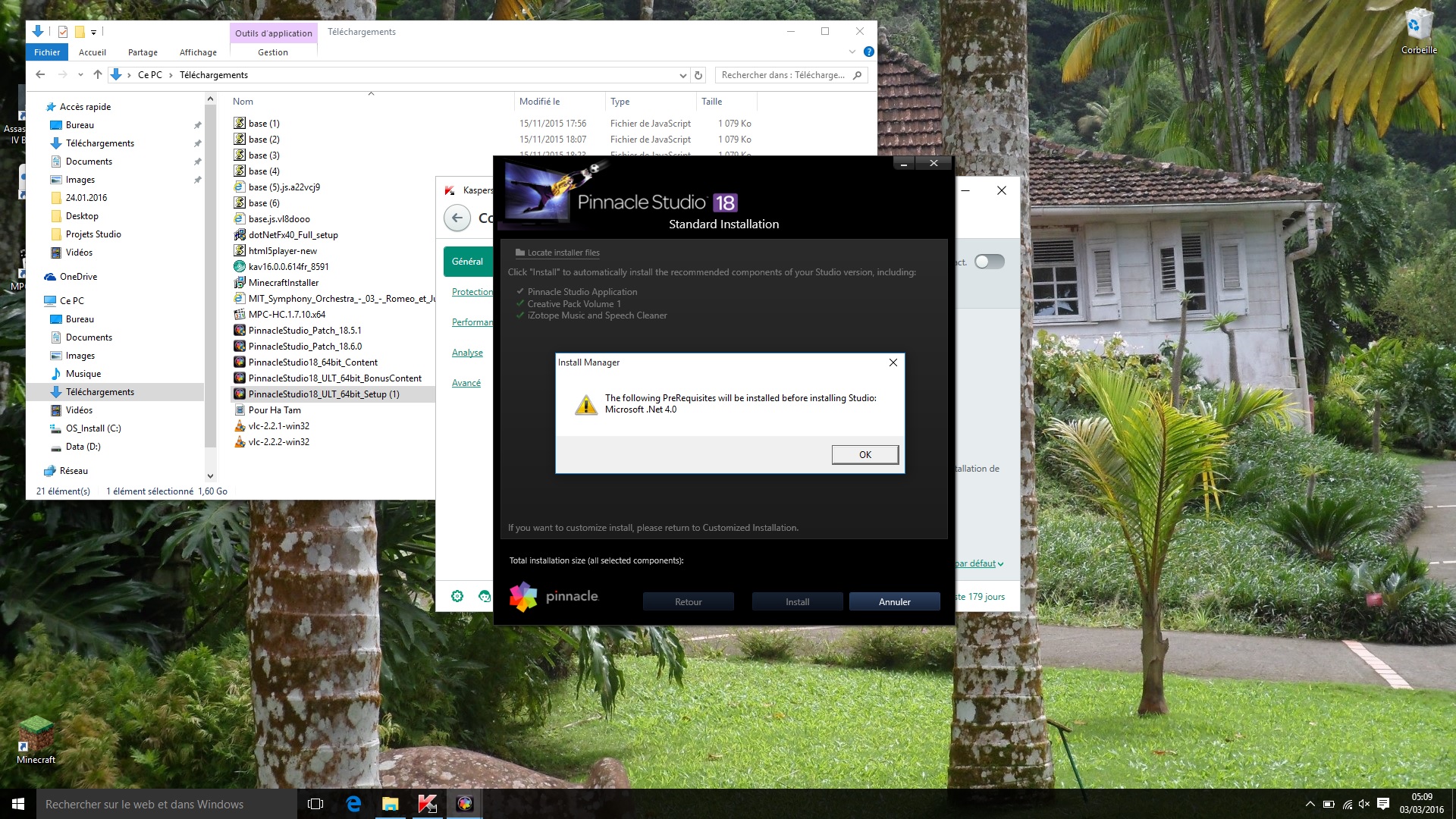
Task: Toggle the Creative Pack Volume 1 checkmark
Action: click(x=520, y=303)
